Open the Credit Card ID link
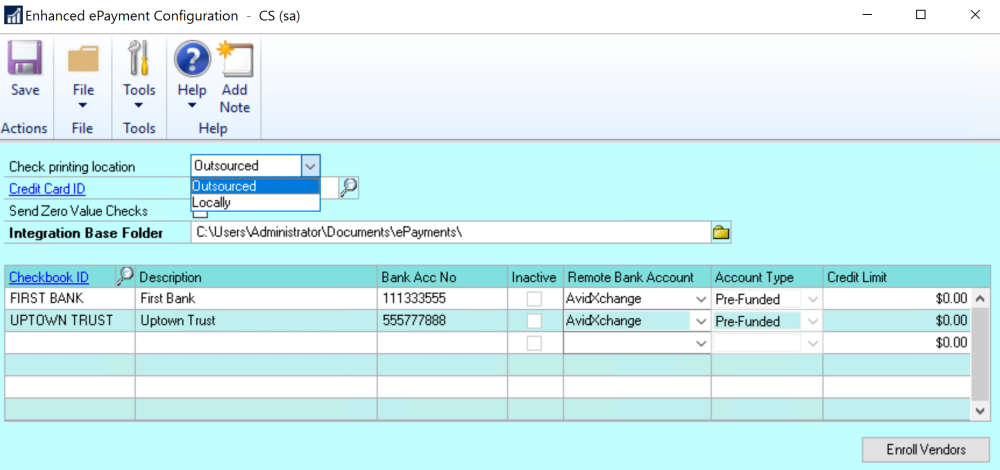The width and height of the screenshot is (1000, 470). click(x=47, y=189)
